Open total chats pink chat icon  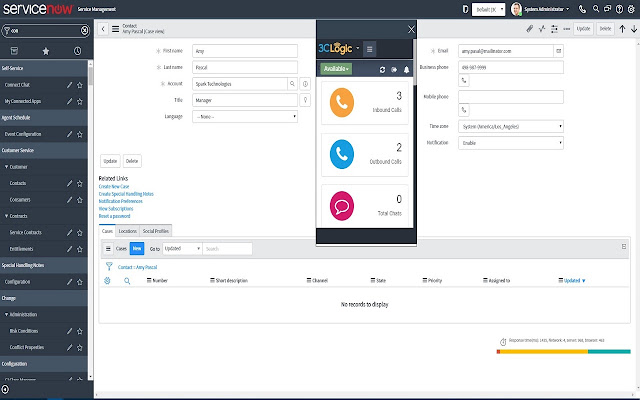pos(342,206)
